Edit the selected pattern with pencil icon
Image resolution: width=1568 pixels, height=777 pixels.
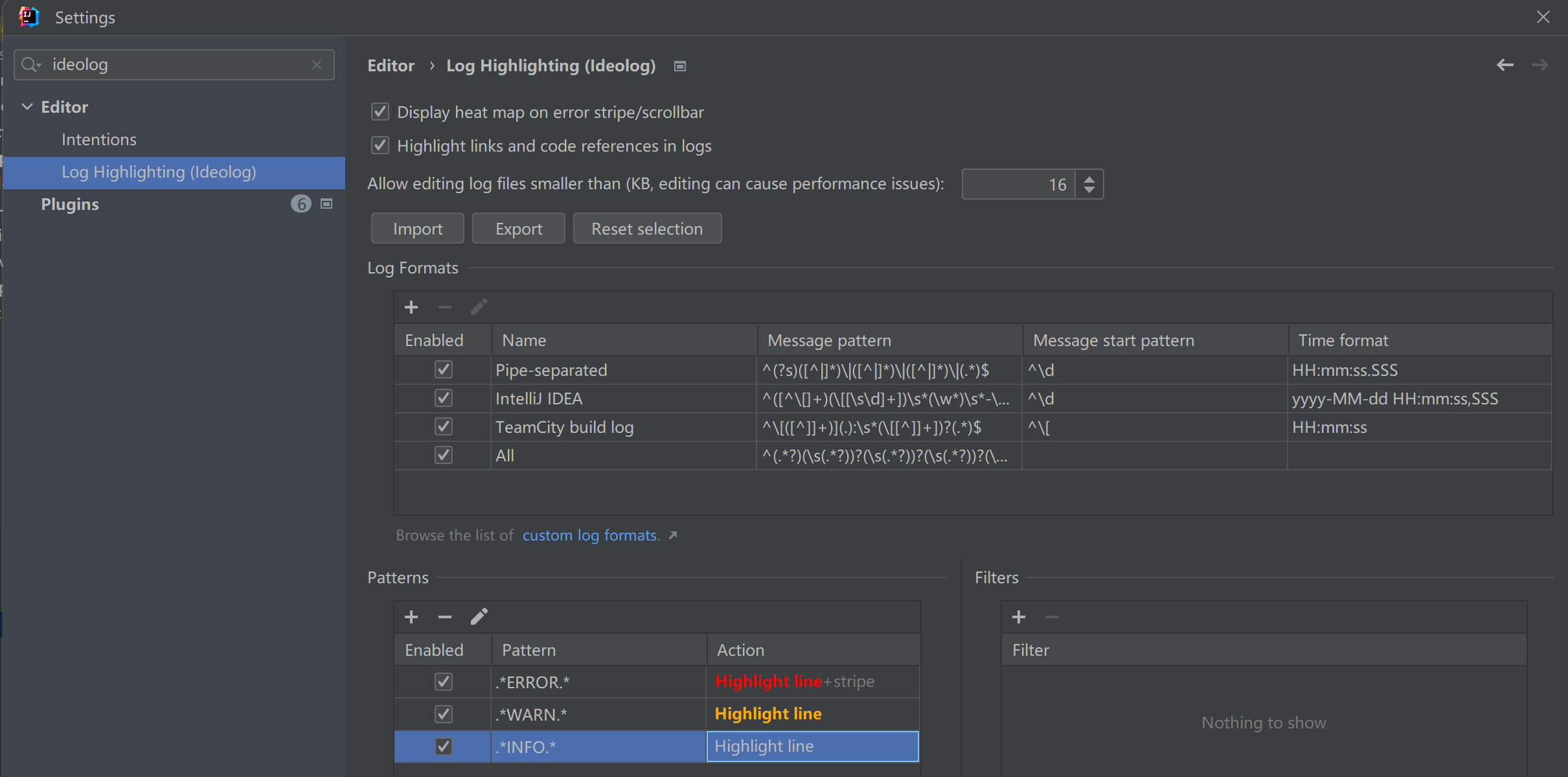pos(479,617)
